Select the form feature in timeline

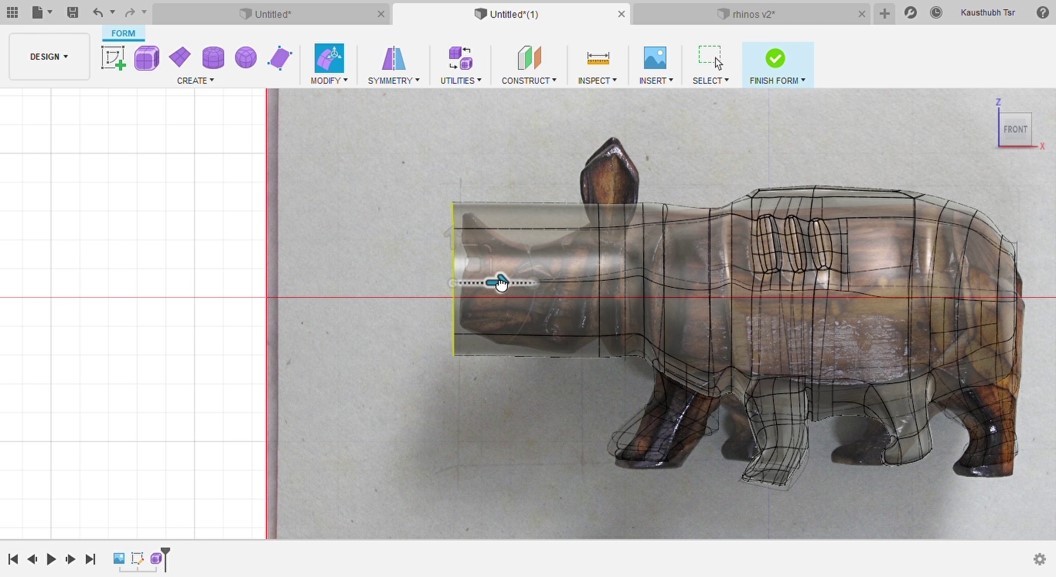156,558
